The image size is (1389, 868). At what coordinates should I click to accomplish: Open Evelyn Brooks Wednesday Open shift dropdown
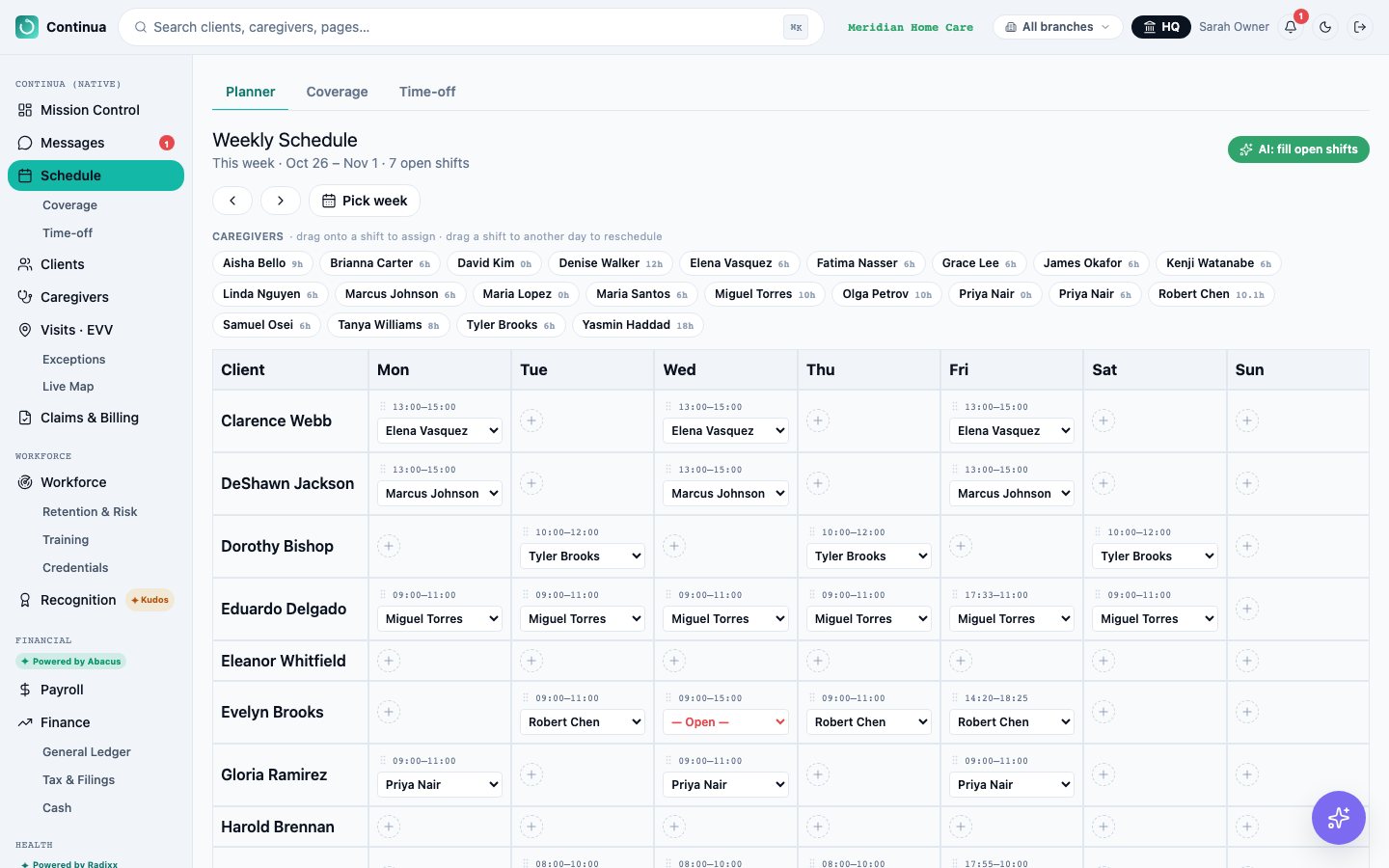coord(725,722)
